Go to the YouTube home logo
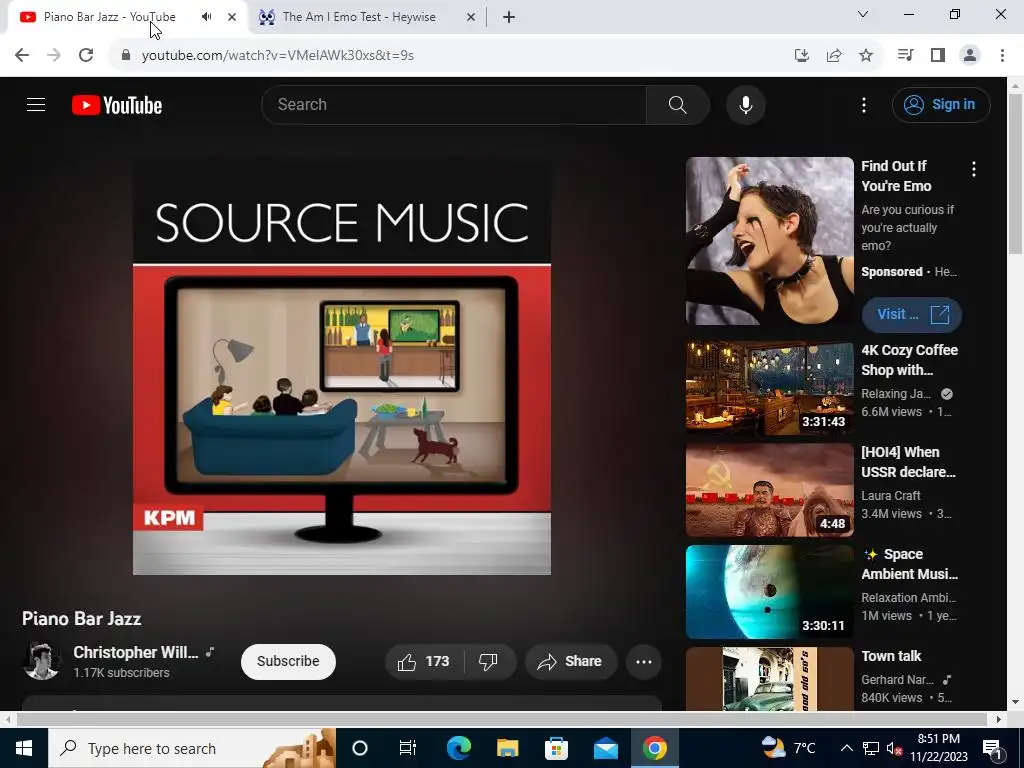Viewport: 1024px width, 768px height. point(117,105)
